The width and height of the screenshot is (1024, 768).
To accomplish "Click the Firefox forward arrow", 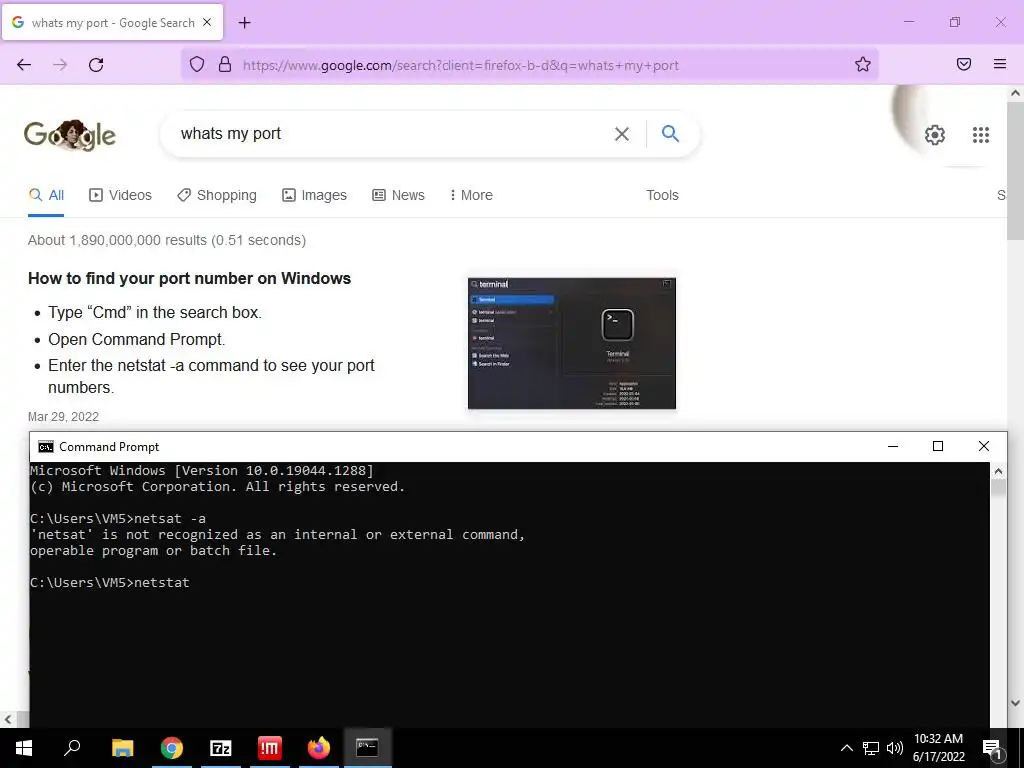I will (60, 65).
